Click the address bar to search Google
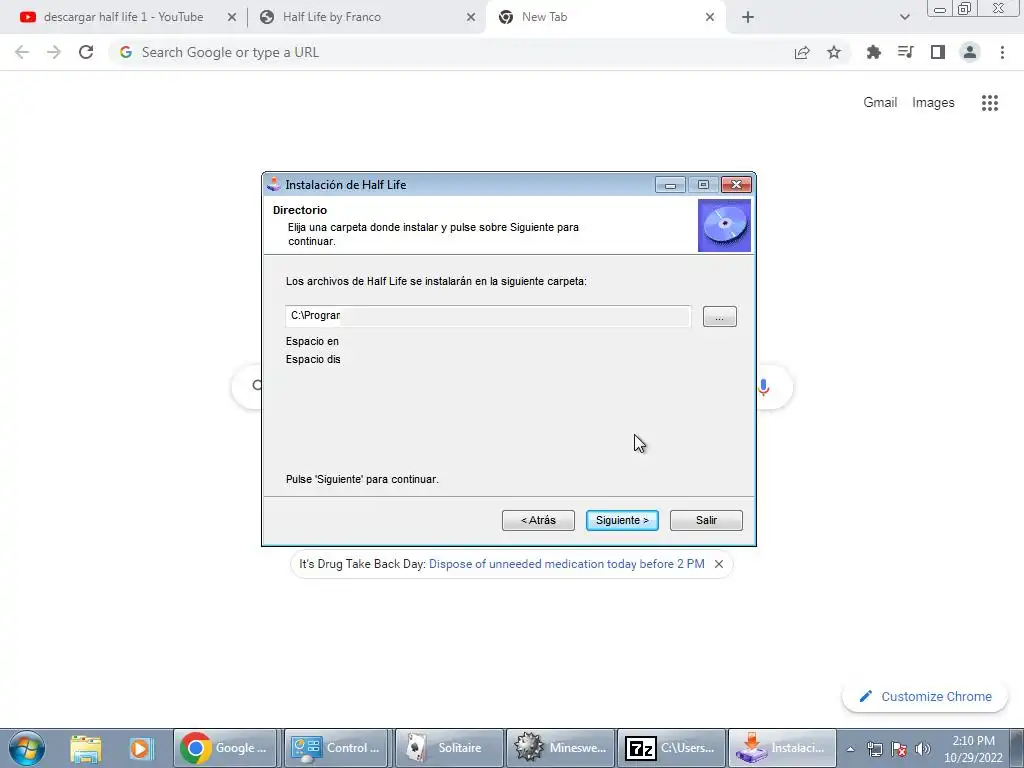This screenshot has height=768, width=1024. tap(451, 52)
